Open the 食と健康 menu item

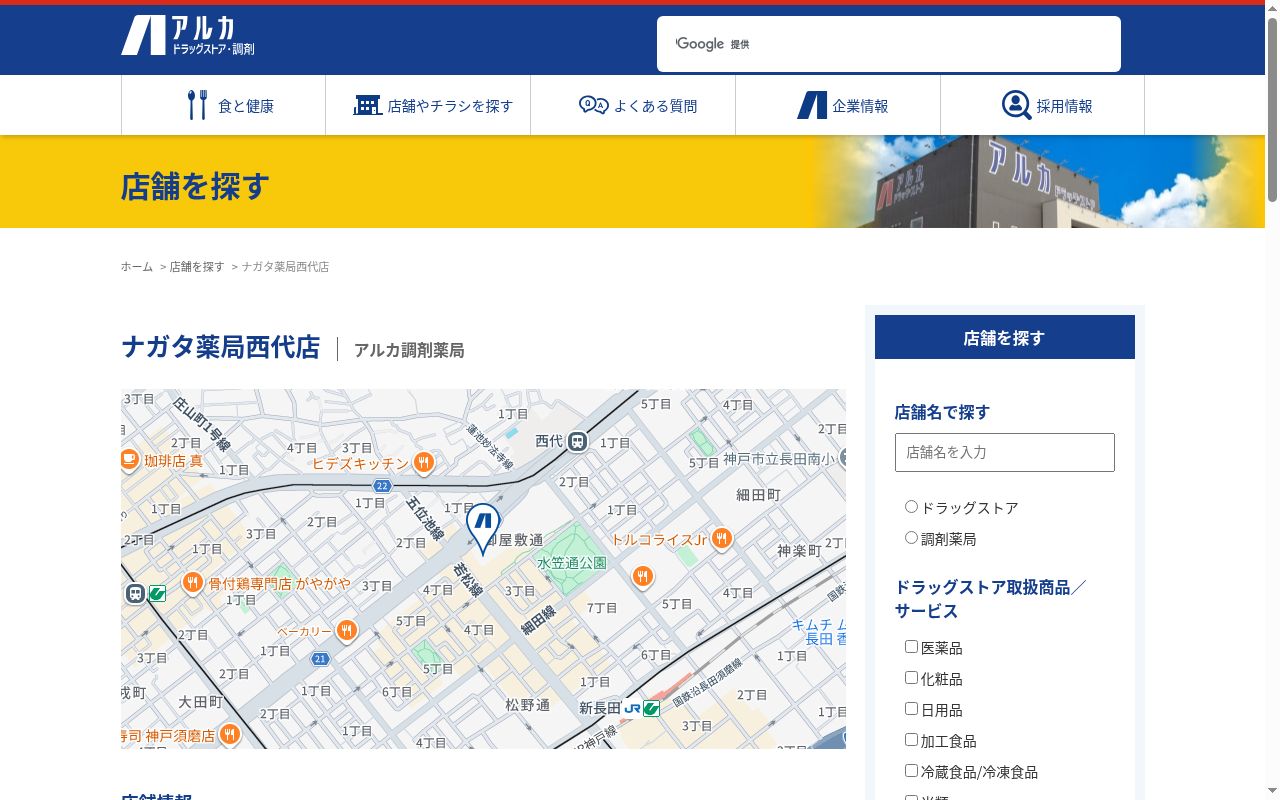click(223, 105)
